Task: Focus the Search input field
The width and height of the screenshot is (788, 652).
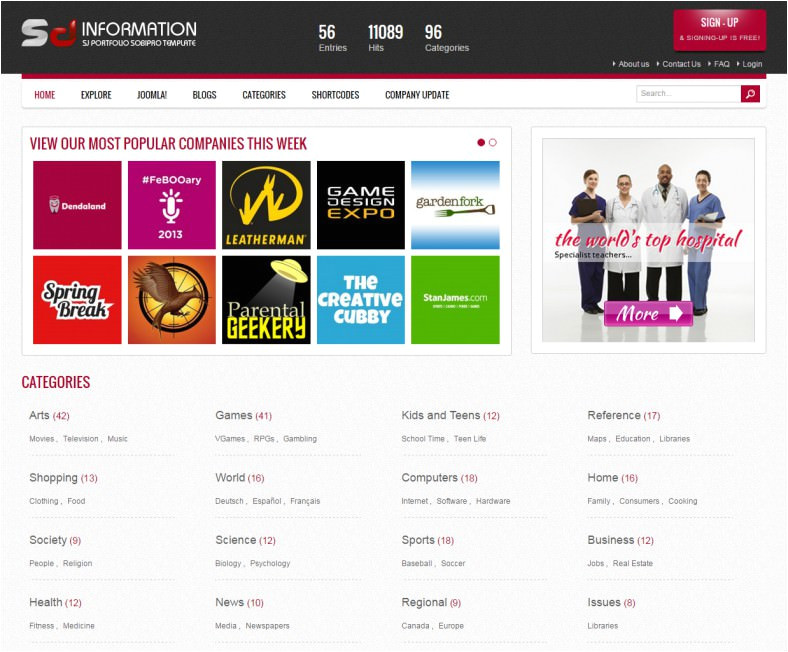Action: coord(688,94)
